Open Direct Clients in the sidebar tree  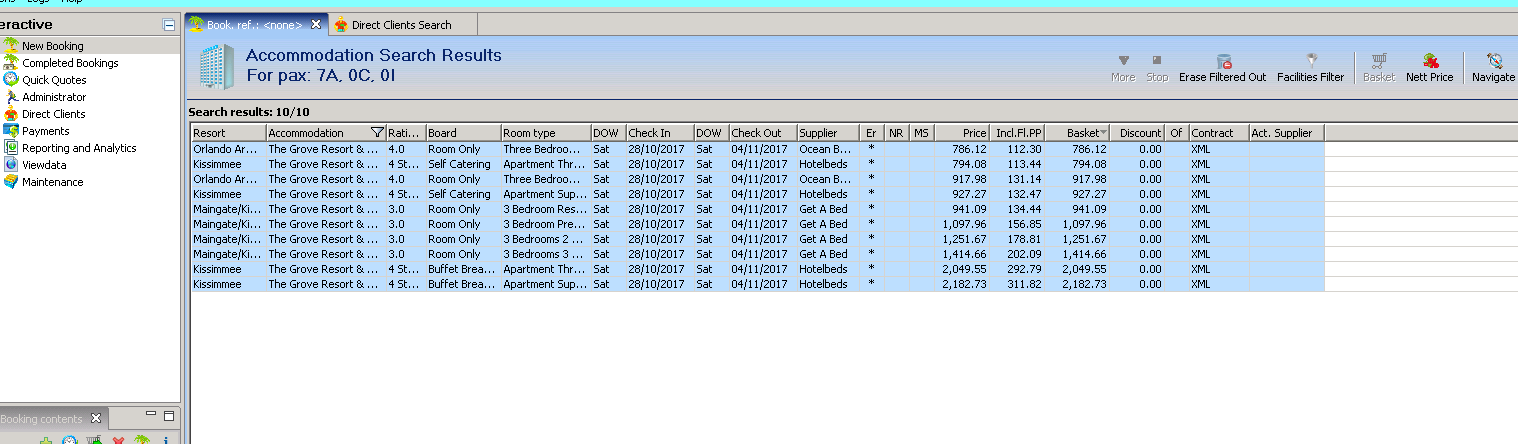[x=54, y=114]
